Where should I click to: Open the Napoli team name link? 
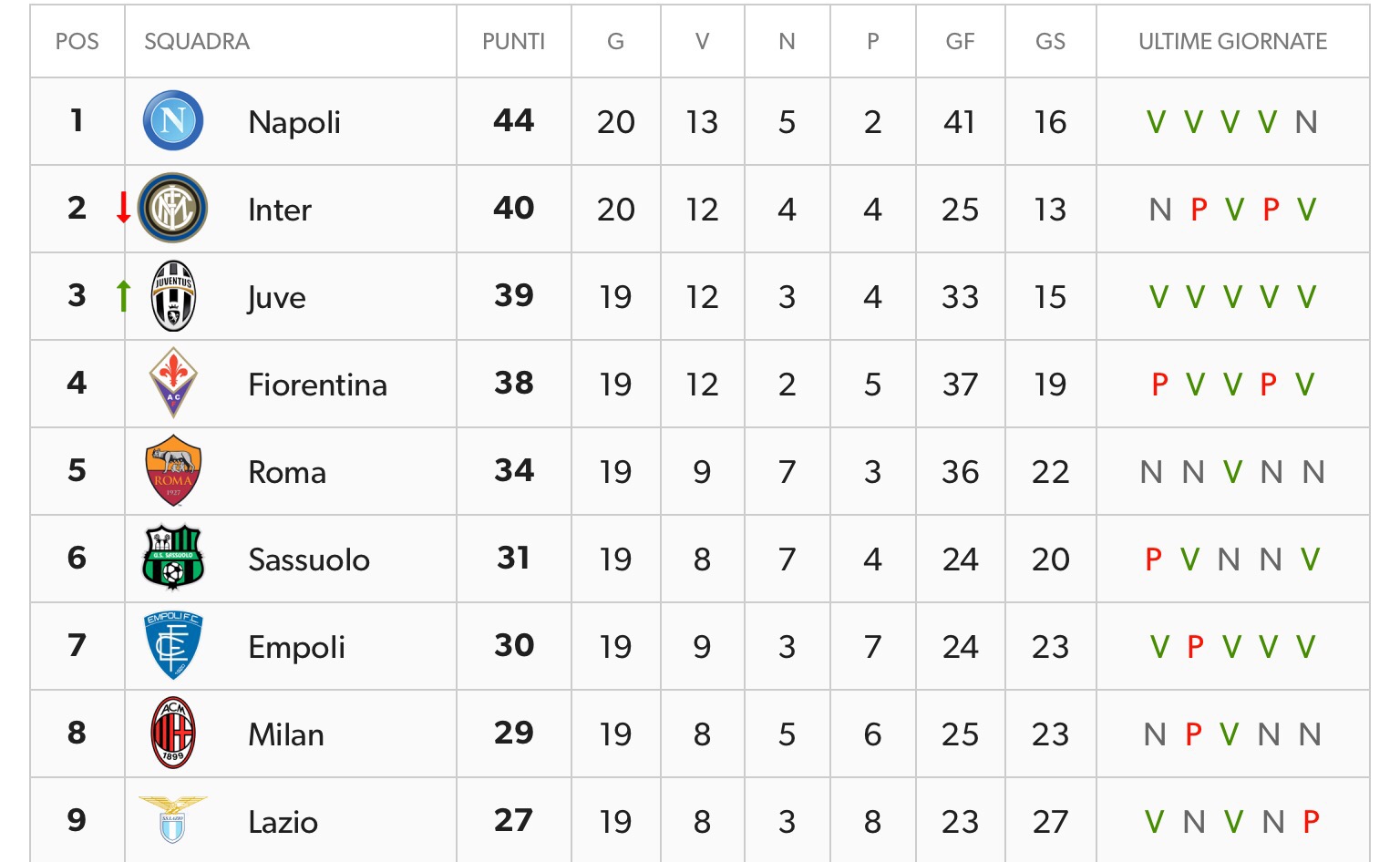(294, 122)
